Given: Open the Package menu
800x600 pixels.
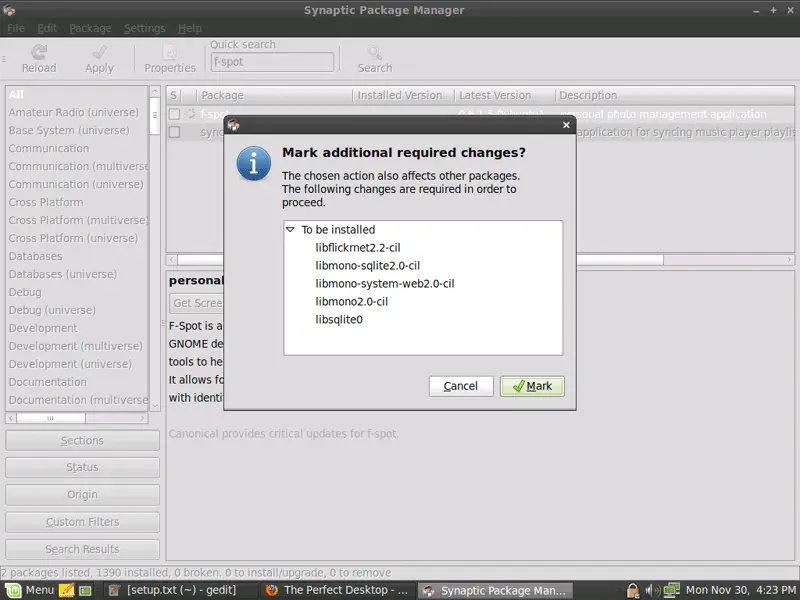Looking at the screenshot, I should tap(90, 29).
